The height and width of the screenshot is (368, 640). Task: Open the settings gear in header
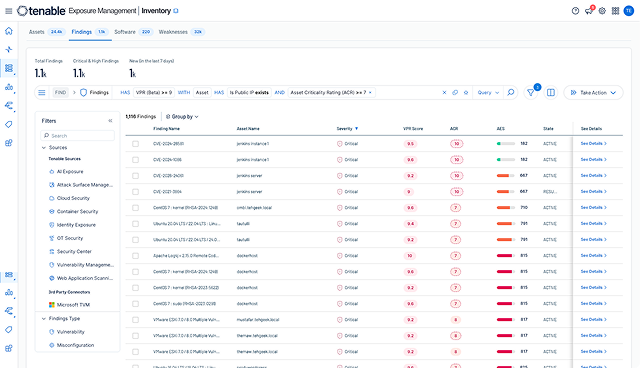click(x=602, y=11)
